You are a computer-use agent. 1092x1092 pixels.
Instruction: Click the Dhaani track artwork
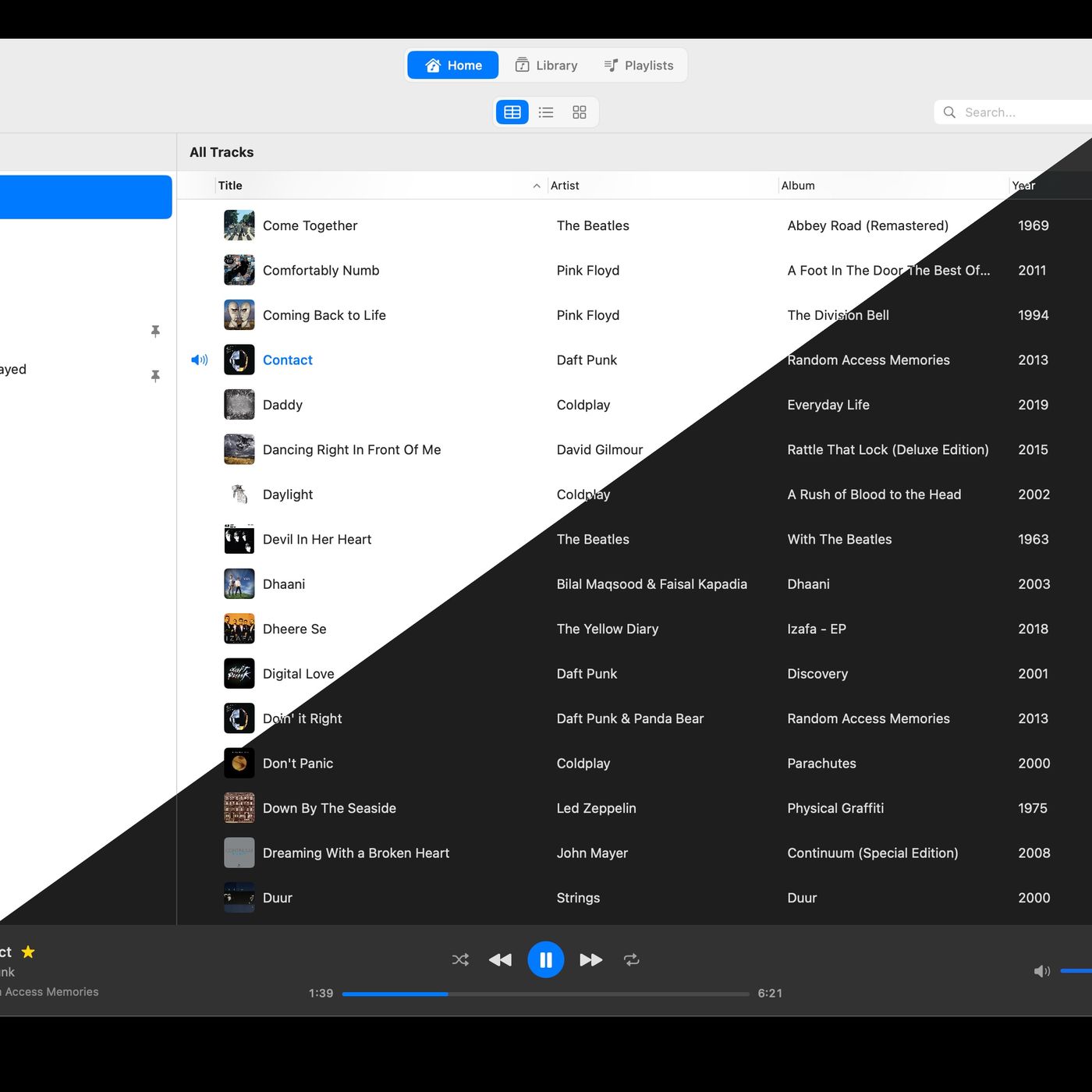point(239,584)
